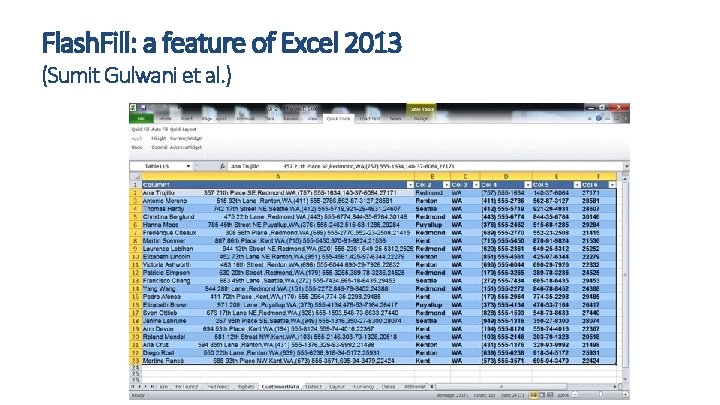Screen dimensions: 720x405
Task: Select Page Layout view icon in status bar
Action: pyautogui.click(x=542, y=395)
